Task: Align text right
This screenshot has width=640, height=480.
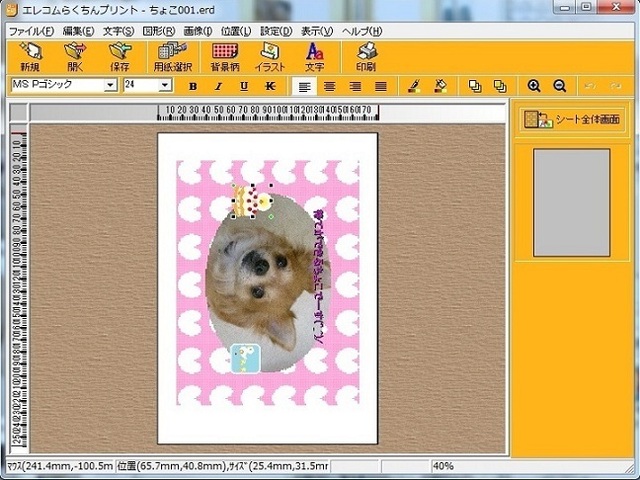Action: point(355,86)
